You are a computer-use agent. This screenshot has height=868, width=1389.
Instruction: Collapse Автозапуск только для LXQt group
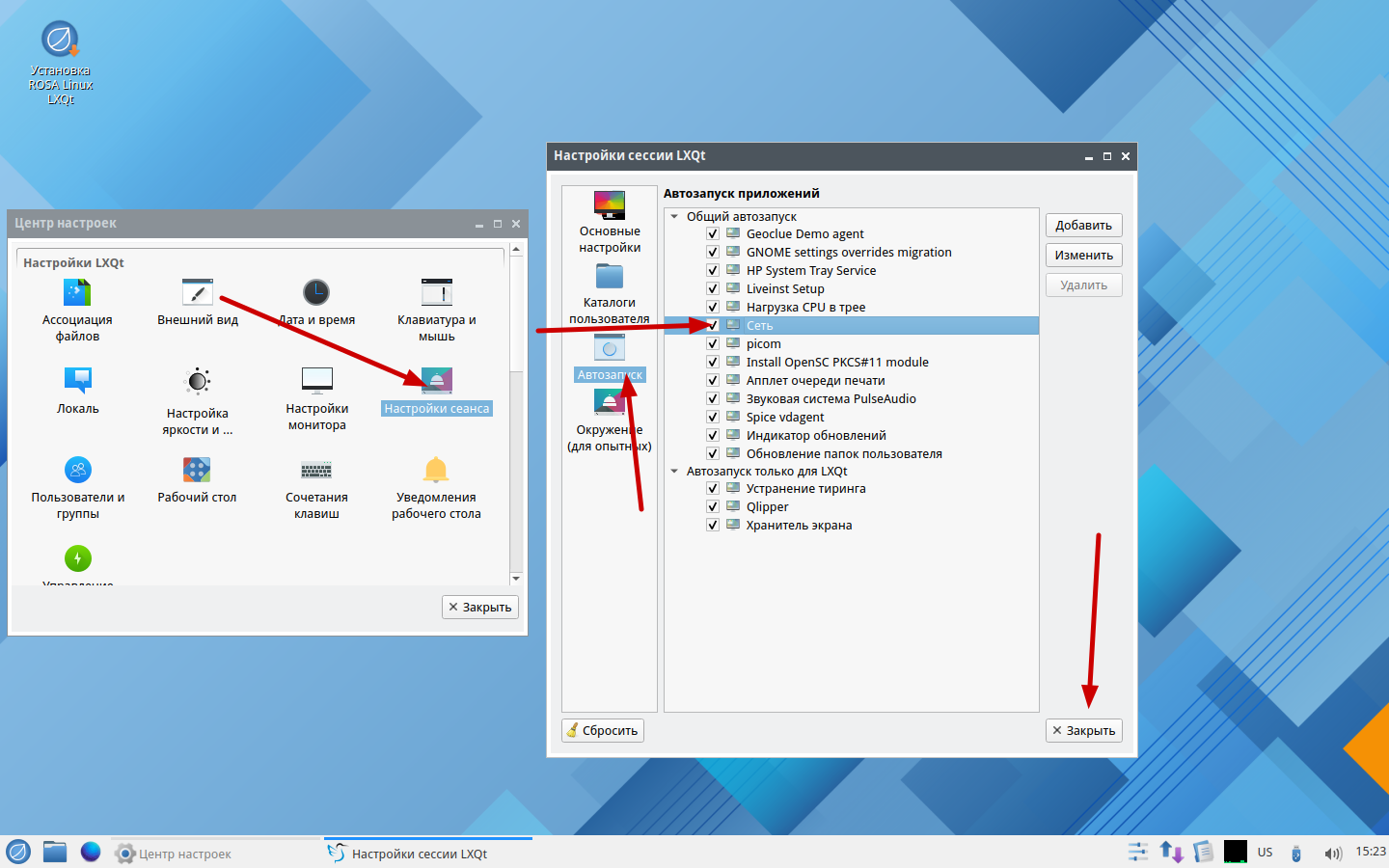(x=674, y=472)
